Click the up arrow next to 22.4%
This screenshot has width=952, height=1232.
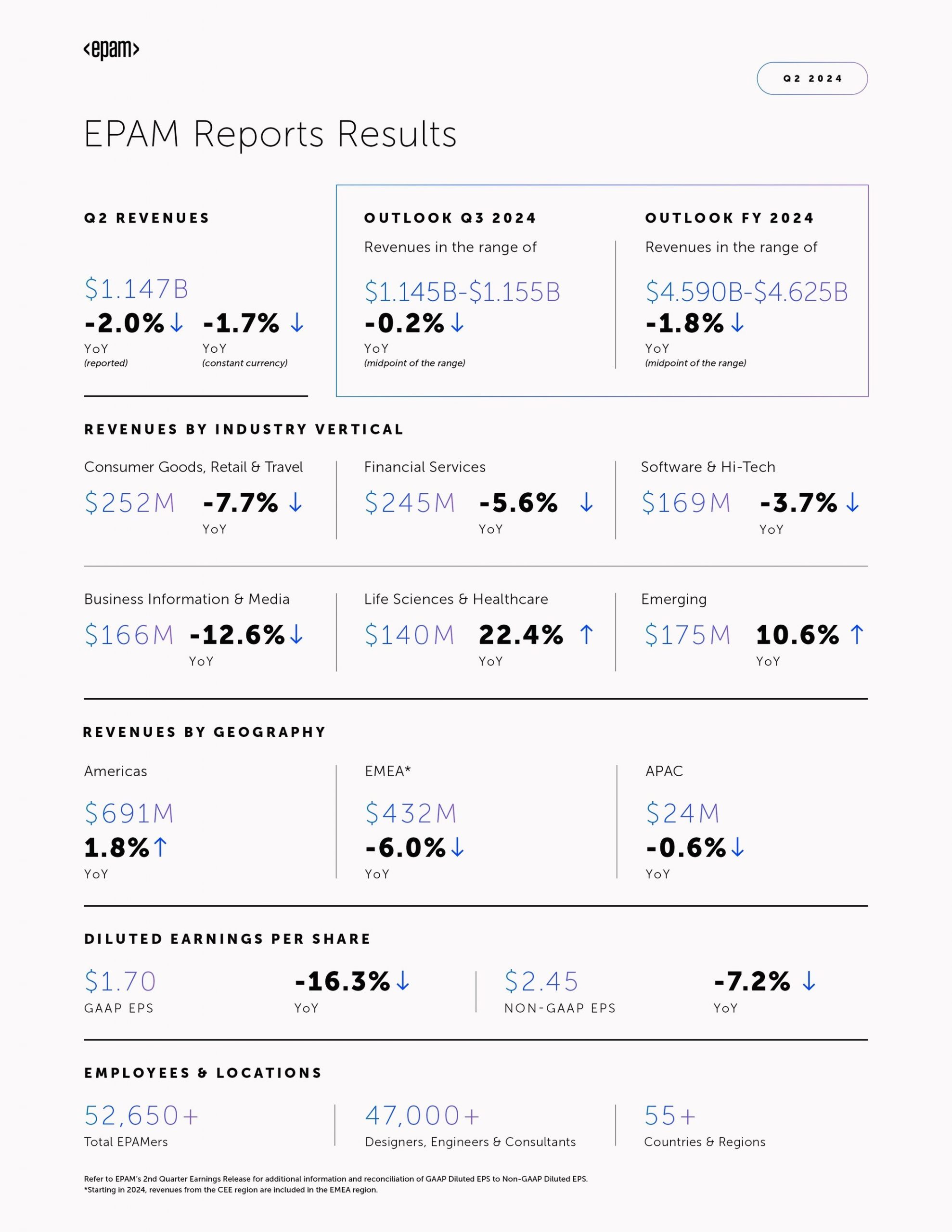click(x=586, y=634)
